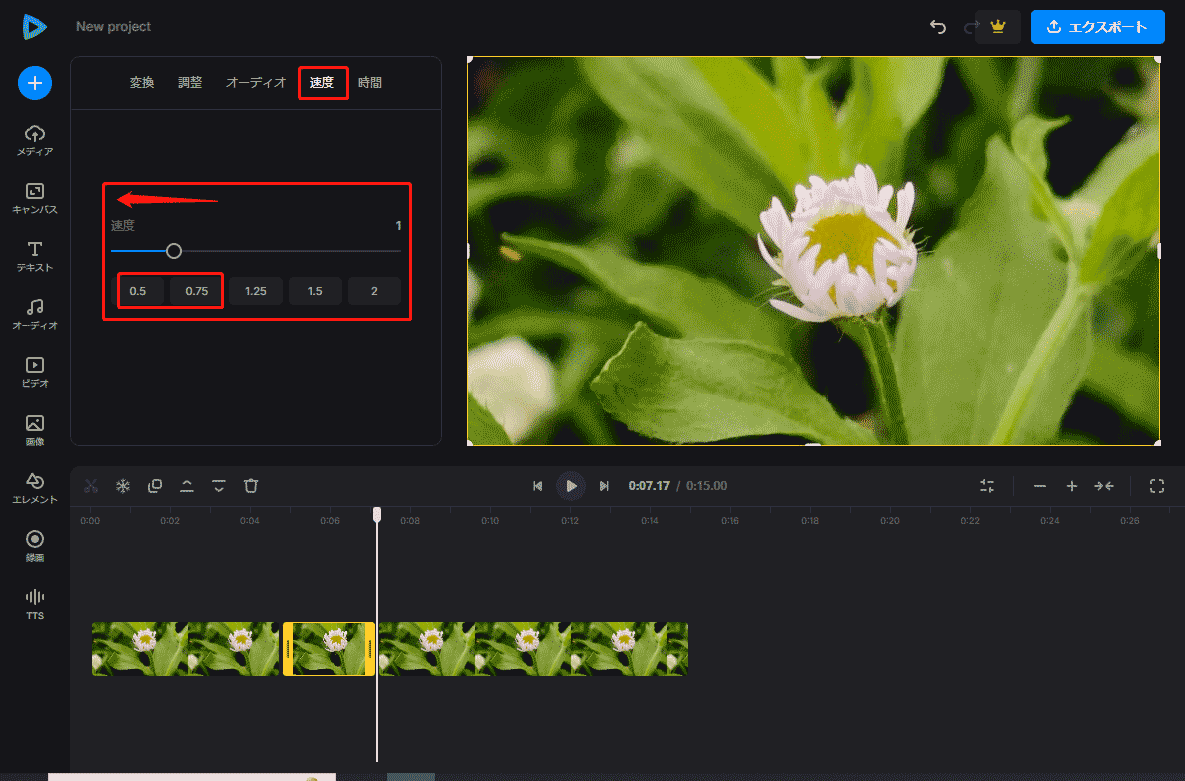
Task: Zoom in the timeline with plus
Action: (1072, 486)
